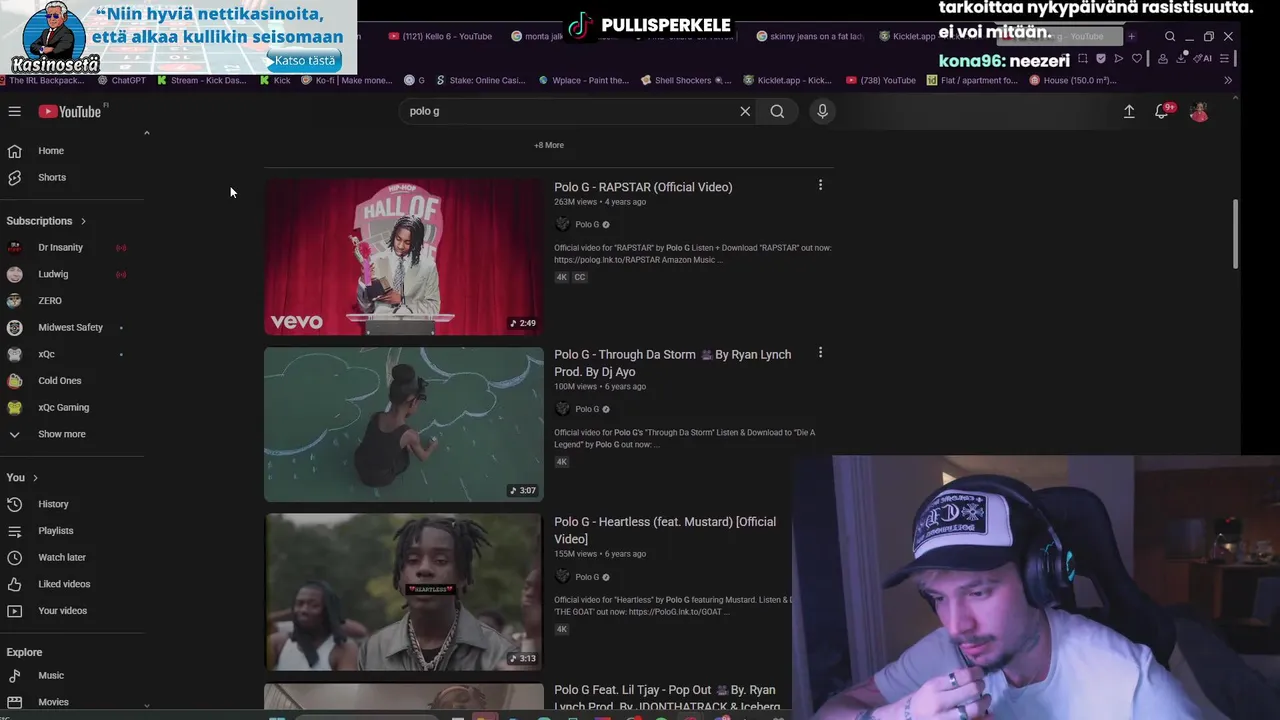Viewport: 1280px width, 720px height.
Task: Switch to 'Kello 6 - YouTube' browser tab
Action: 440,36
